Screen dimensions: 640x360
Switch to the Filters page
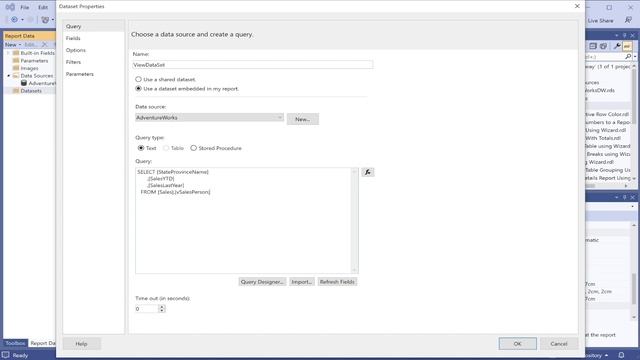click(93, 62)
